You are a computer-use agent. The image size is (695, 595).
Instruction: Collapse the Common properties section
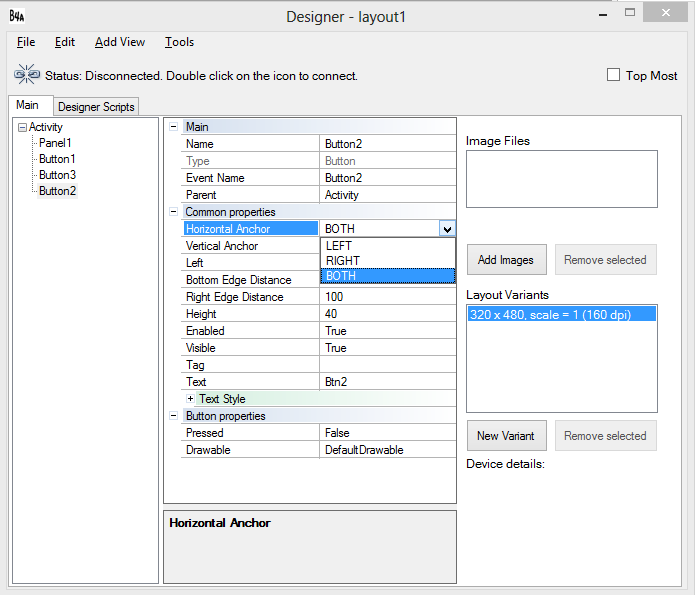(173, 212)
